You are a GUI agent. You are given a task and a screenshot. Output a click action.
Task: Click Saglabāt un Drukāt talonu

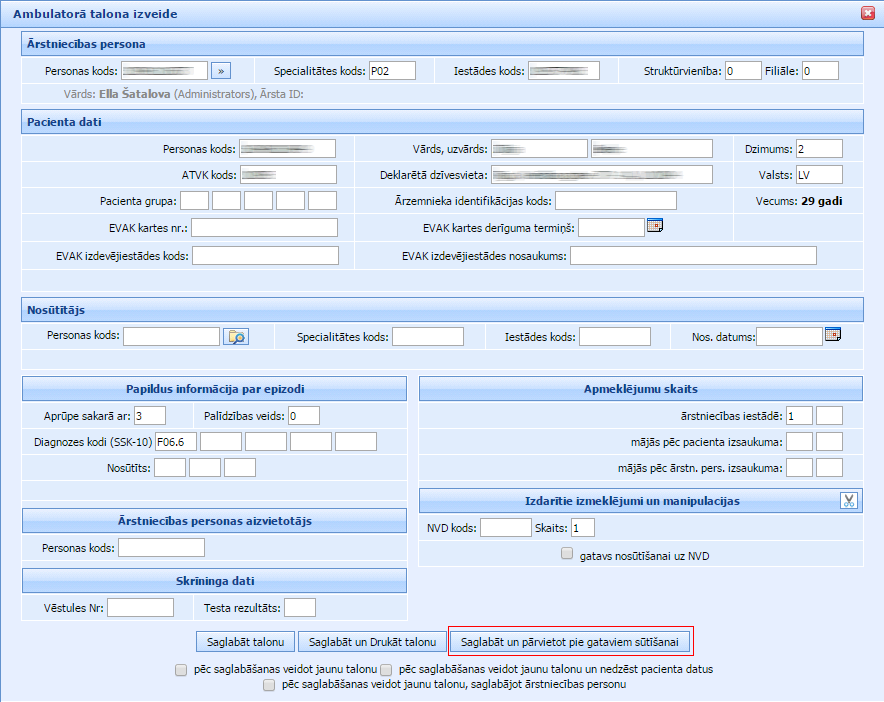point(372,641)
